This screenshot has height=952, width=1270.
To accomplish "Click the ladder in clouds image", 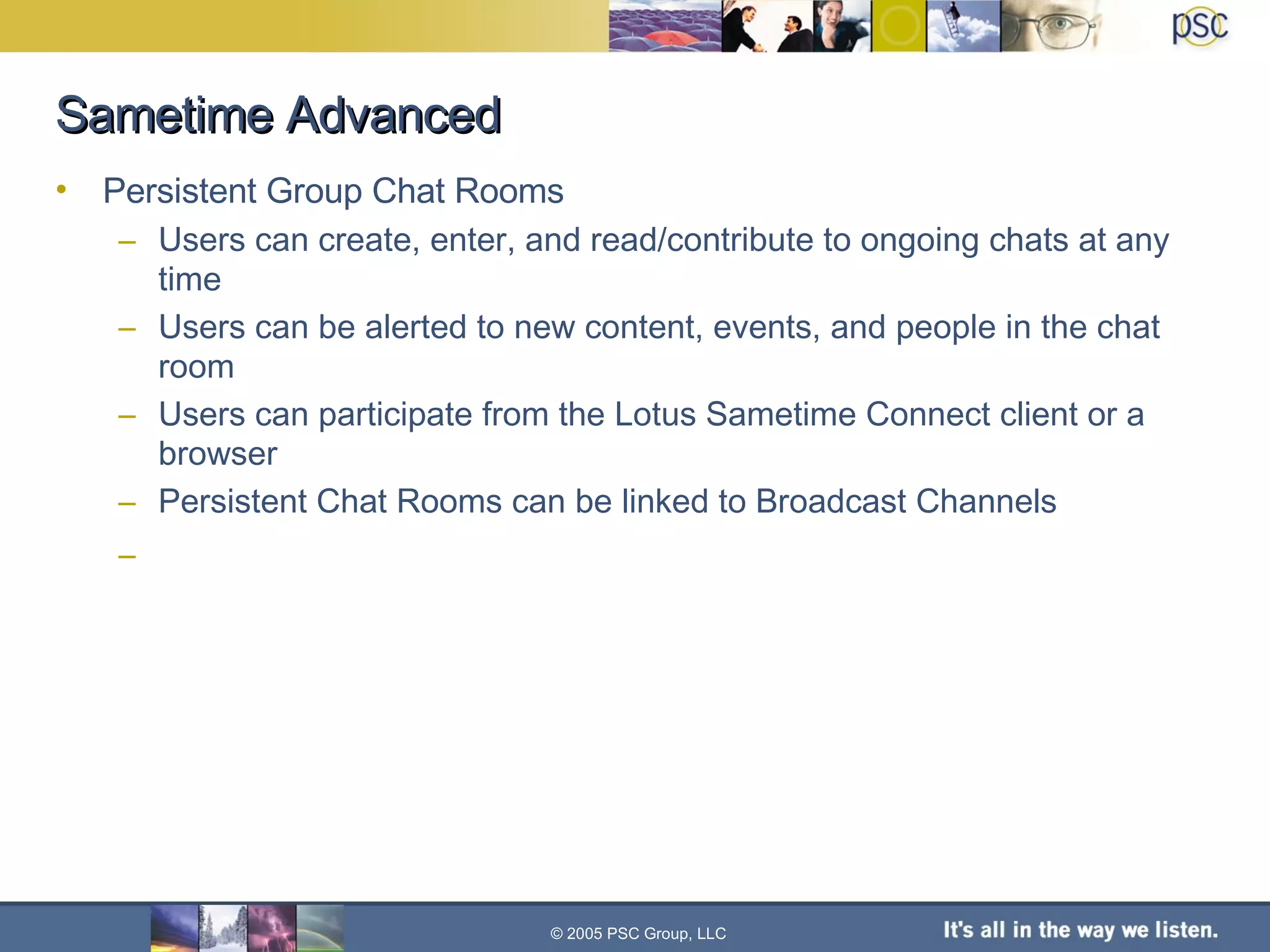I will pos(963,26).
